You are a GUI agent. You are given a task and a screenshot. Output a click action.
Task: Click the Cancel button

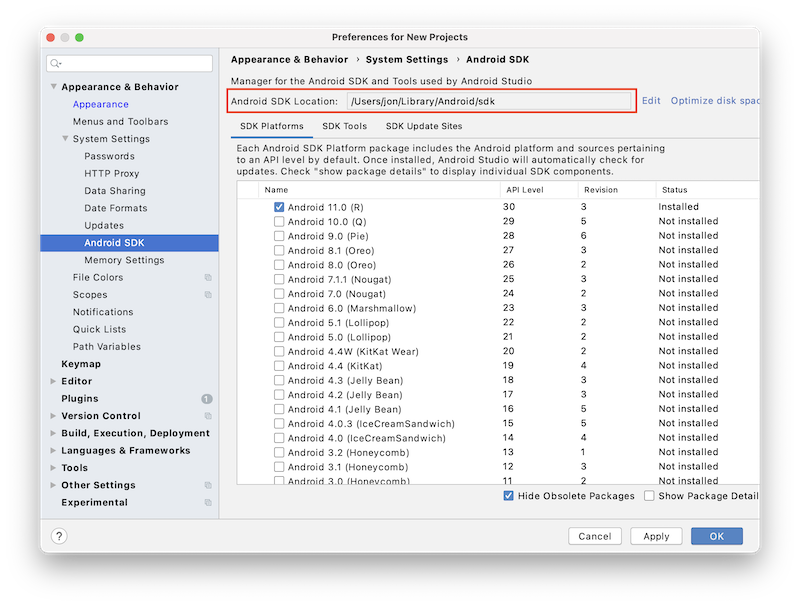coord(595,536)
